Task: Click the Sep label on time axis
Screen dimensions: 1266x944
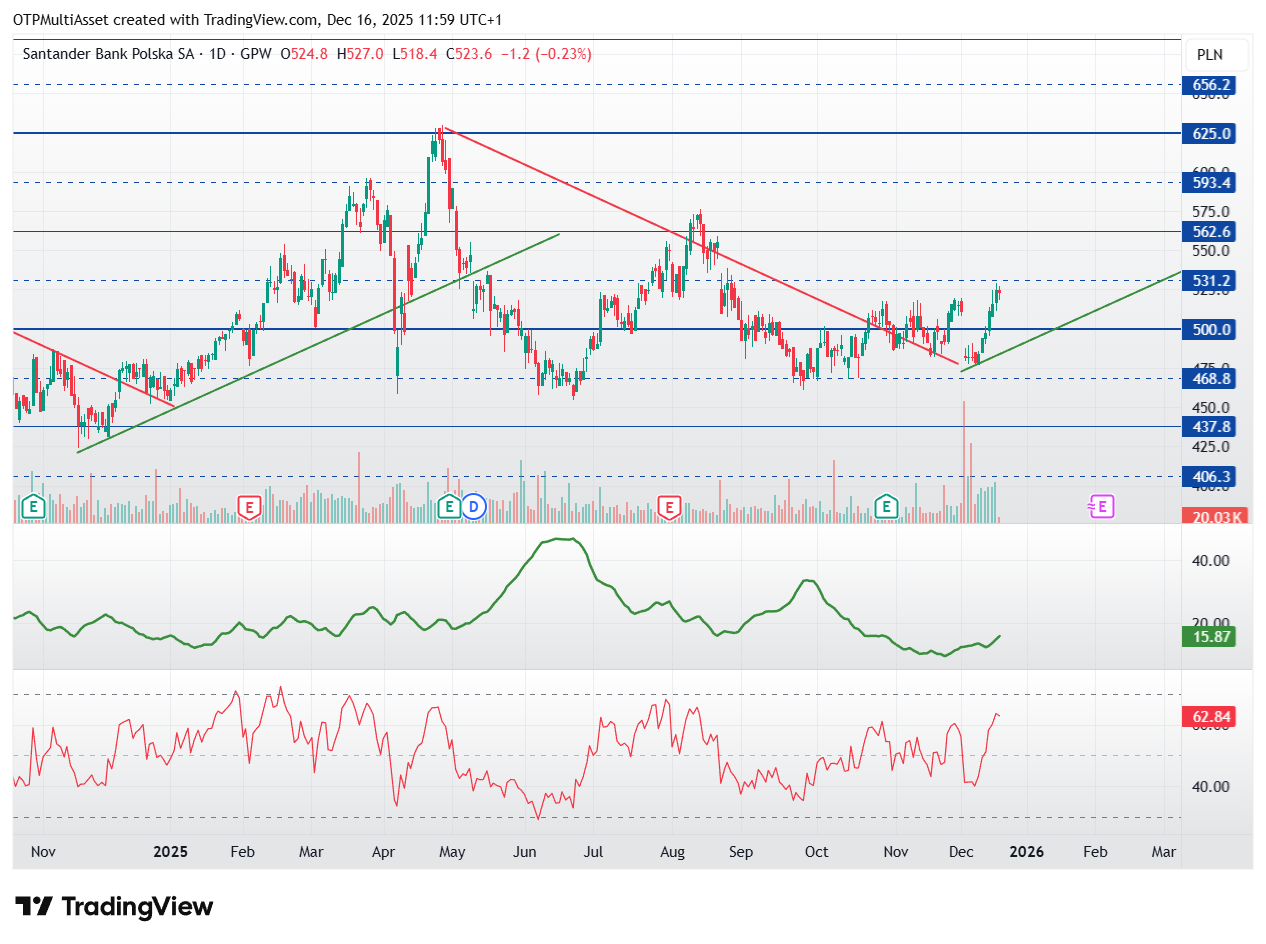Action: coord(741,852)
